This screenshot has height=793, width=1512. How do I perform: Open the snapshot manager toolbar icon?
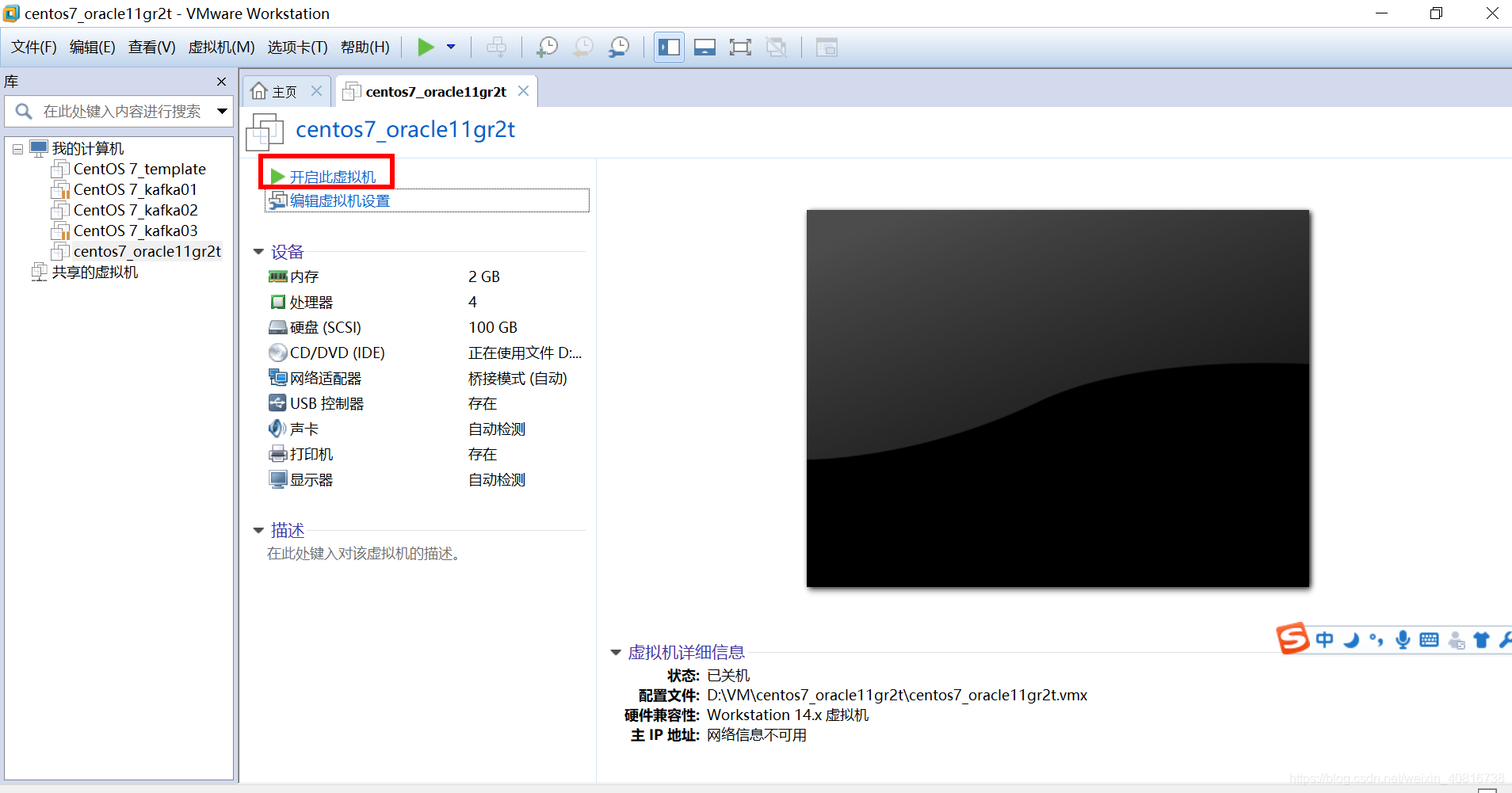619,48
